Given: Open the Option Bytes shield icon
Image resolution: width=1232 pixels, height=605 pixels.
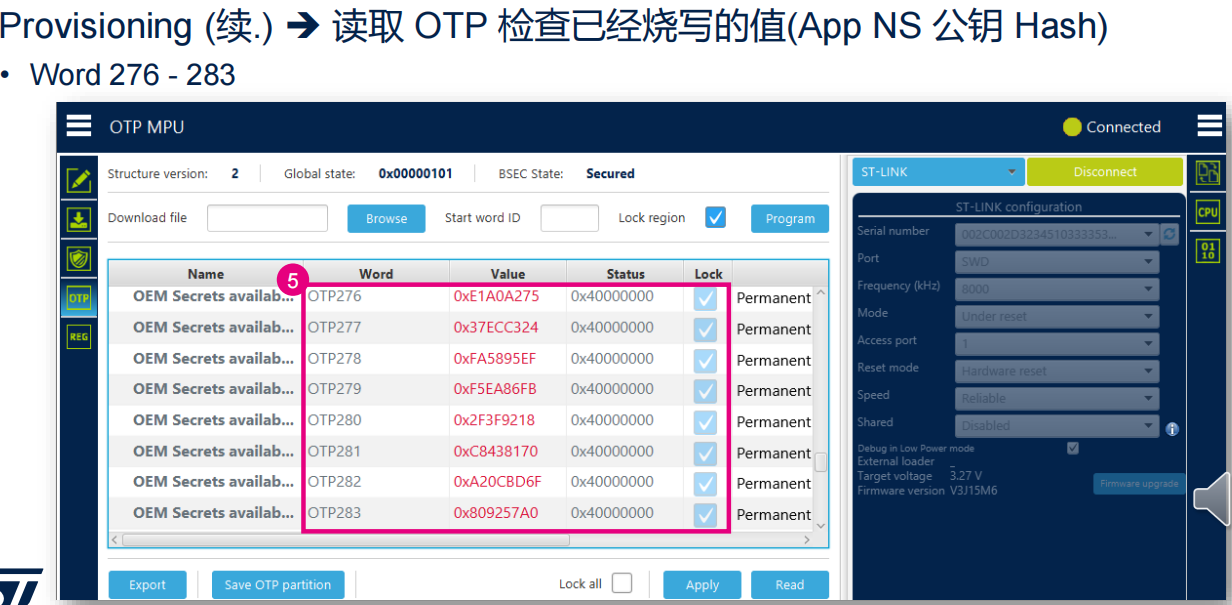Looking at the screenshot, I should pos(79,259).
